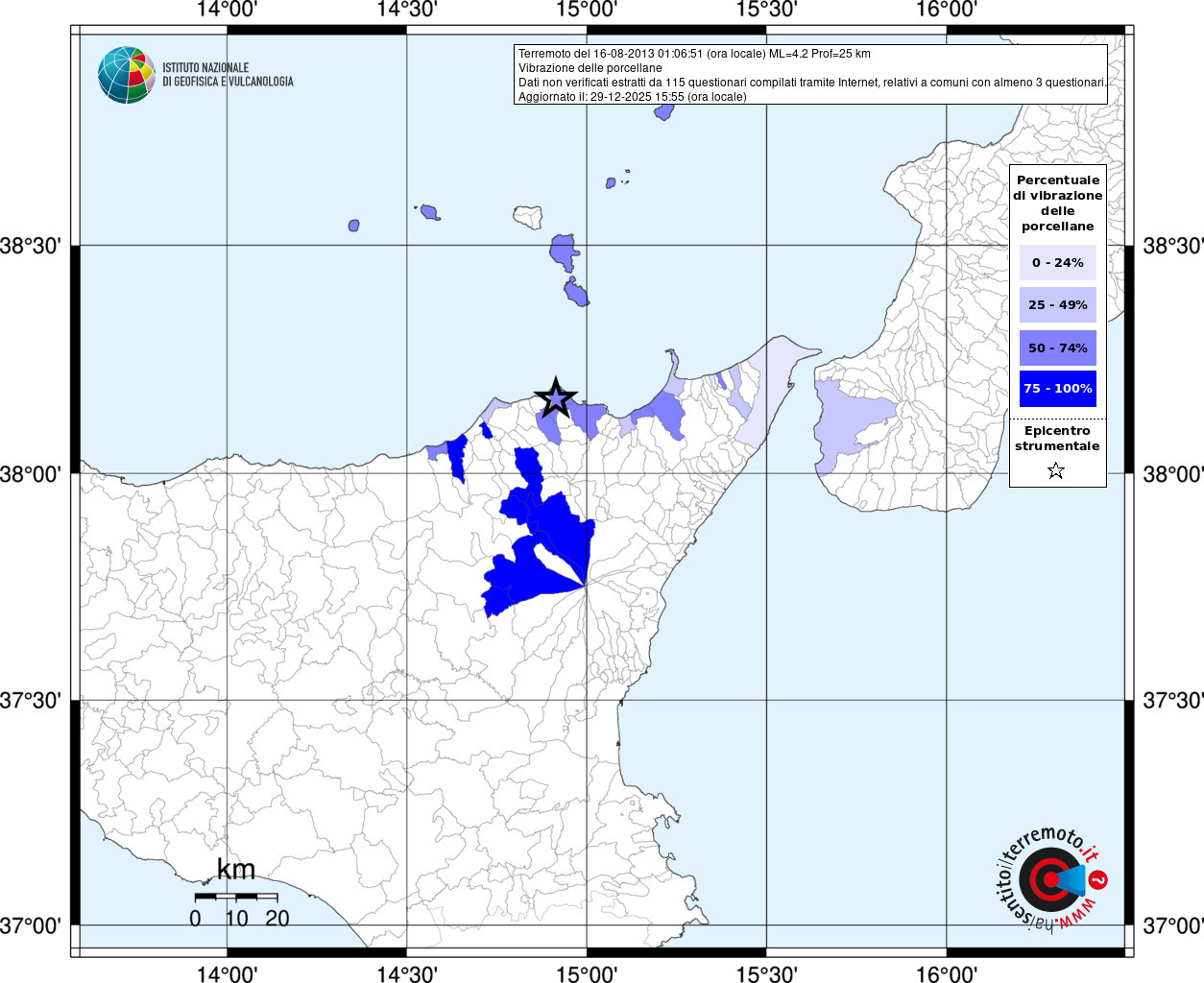Click the haisentitoilterremoto.it target logo

1050,879
